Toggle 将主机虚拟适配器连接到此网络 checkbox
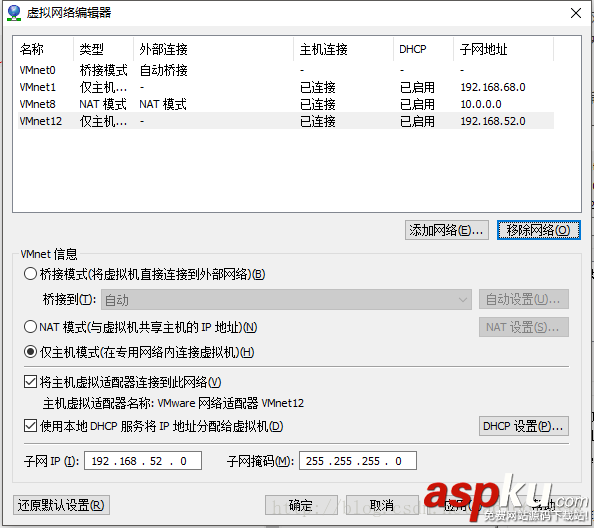Screen dimensions: 594x528 30,382
